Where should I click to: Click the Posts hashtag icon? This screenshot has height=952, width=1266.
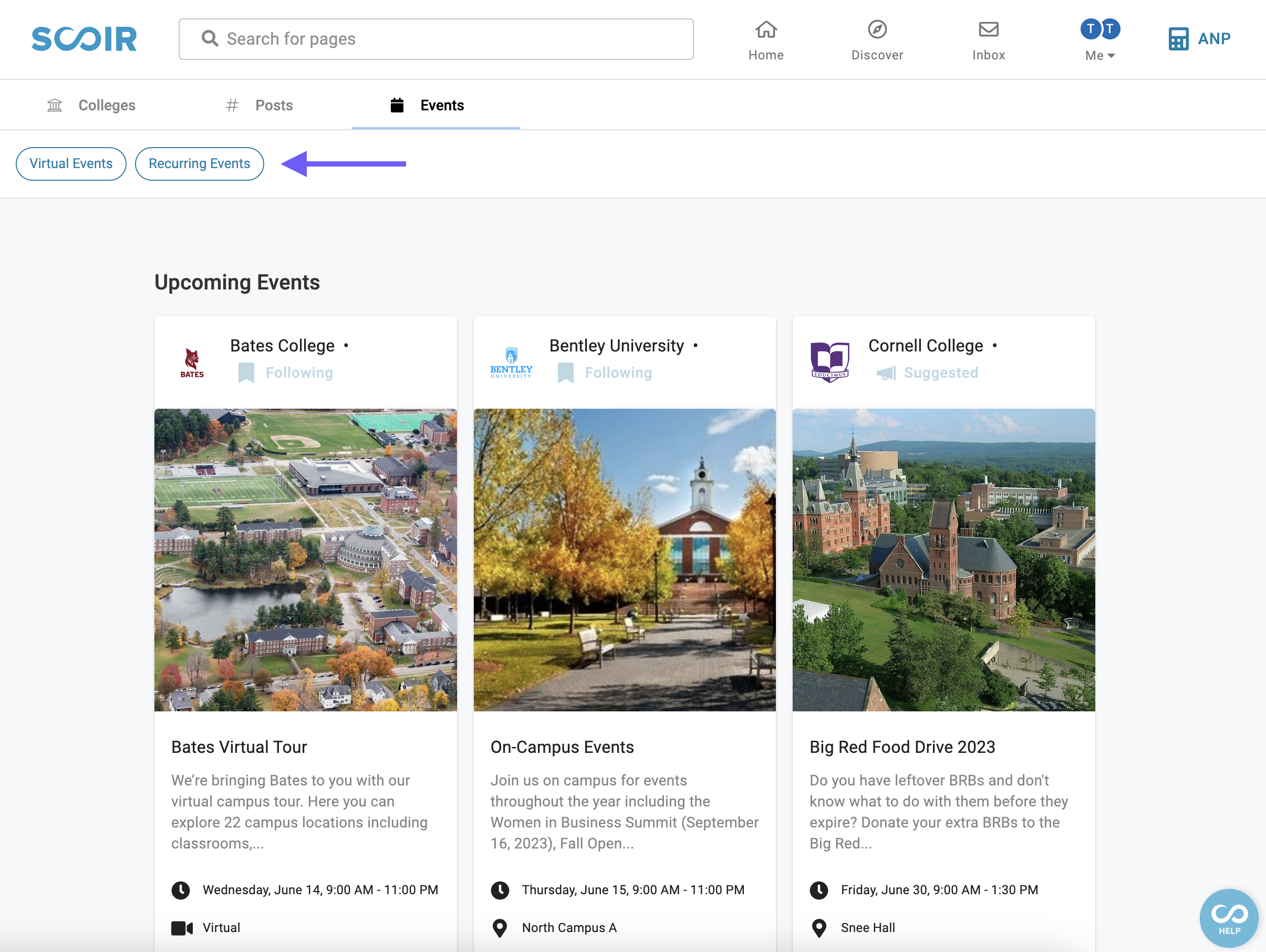pos(232,105)
